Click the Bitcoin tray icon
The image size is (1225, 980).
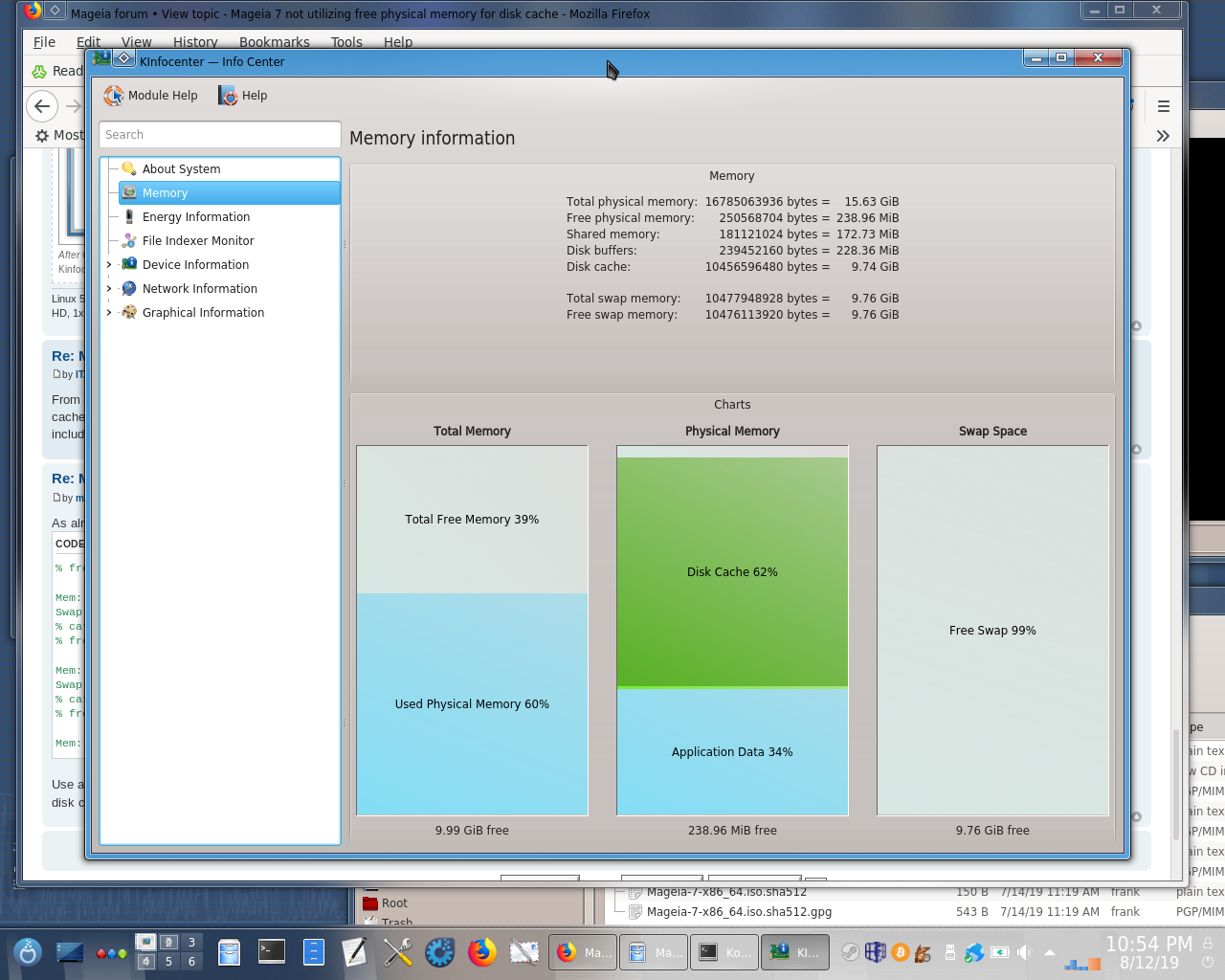coord(900,952)
